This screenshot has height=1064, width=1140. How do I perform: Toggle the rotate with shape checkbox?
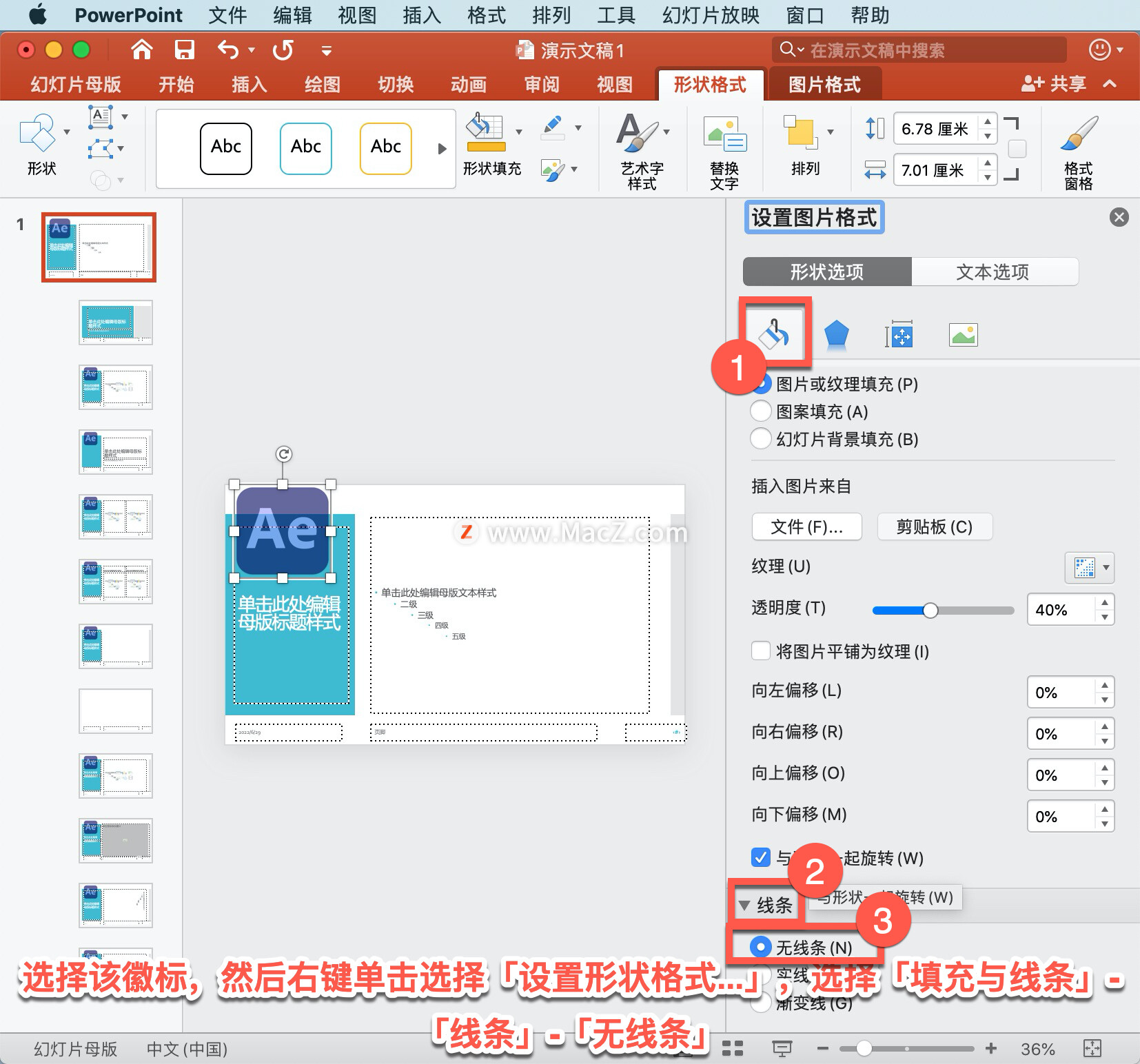point(761,857)
